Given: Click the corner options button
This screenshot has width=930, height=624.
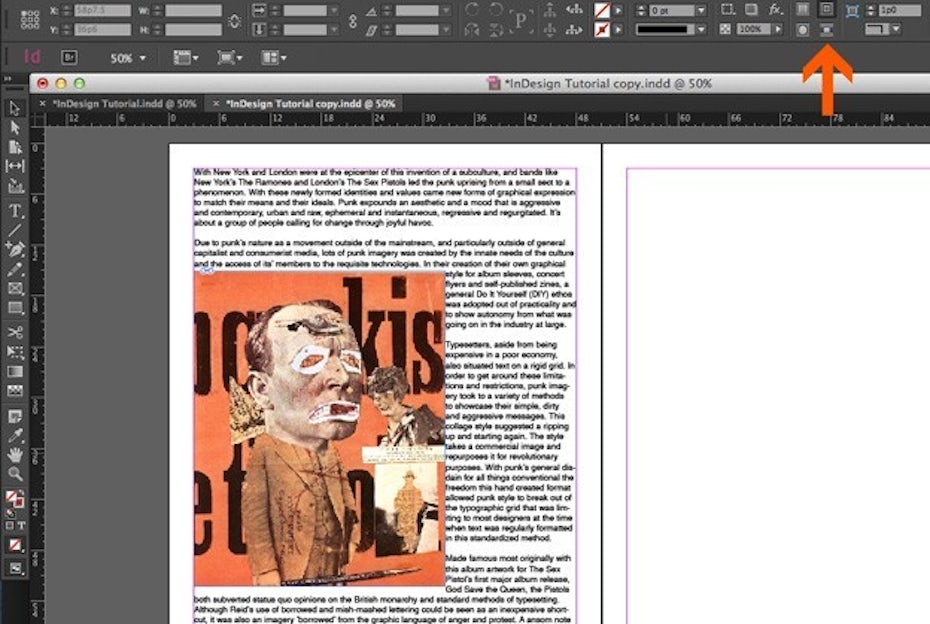Looking at the screenshot, I should click(x=729, y=9).
